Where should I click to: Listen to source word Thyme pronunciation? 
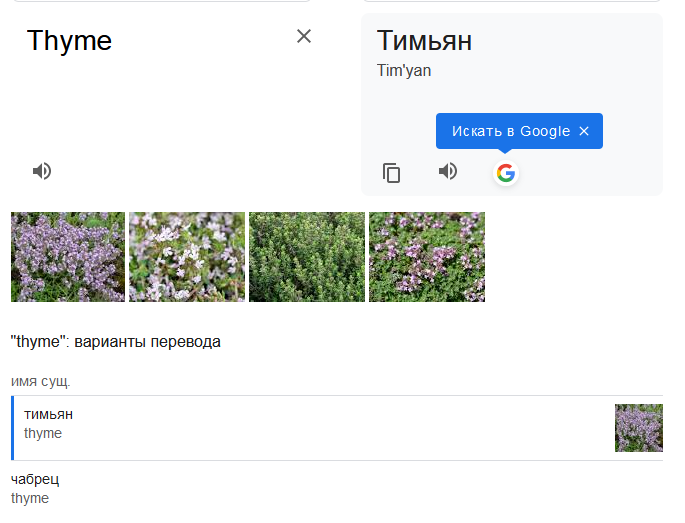pos(42,171)
